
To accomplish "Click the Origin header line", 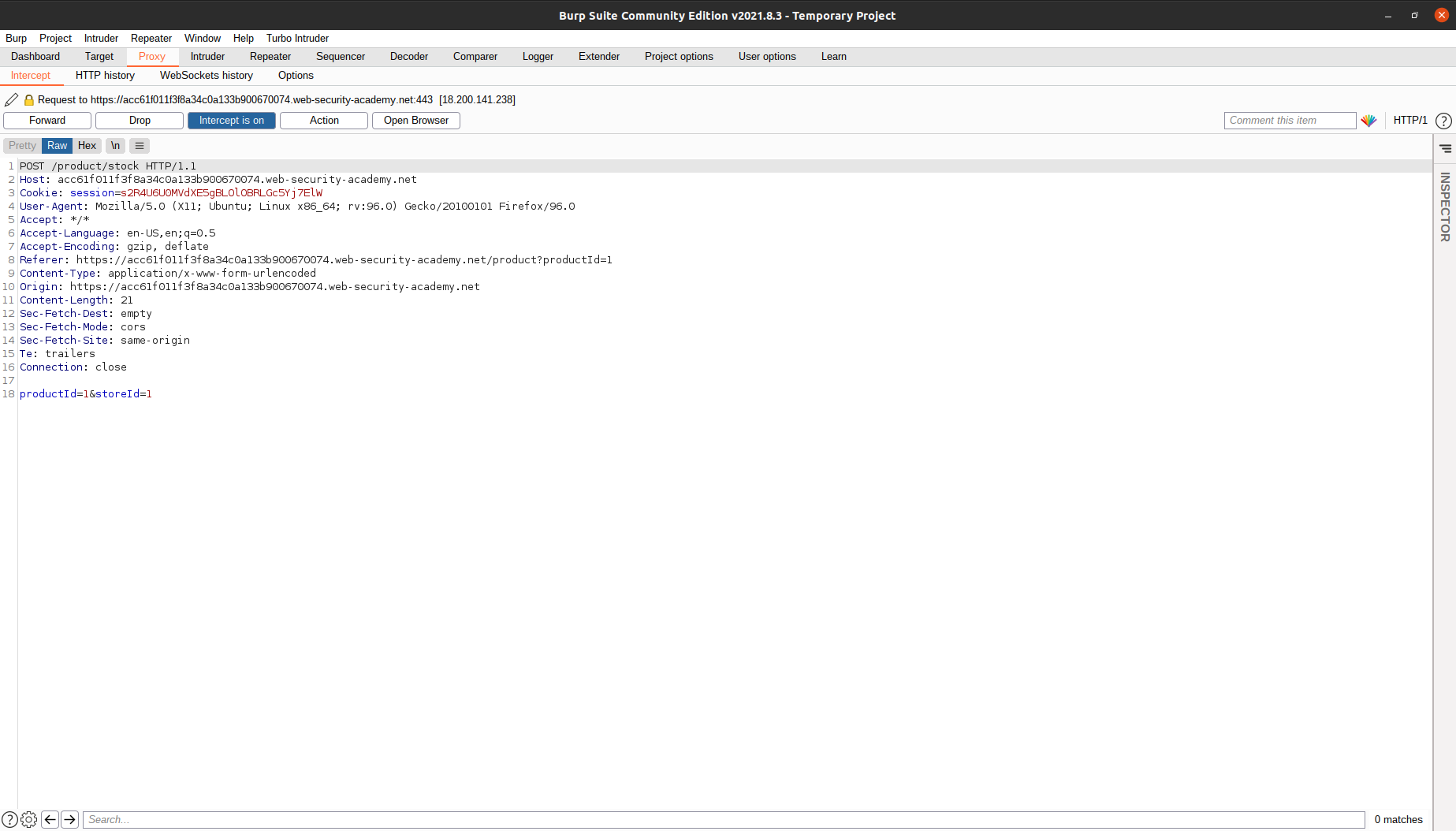I will pyautogui.click(x=250, y=287).
